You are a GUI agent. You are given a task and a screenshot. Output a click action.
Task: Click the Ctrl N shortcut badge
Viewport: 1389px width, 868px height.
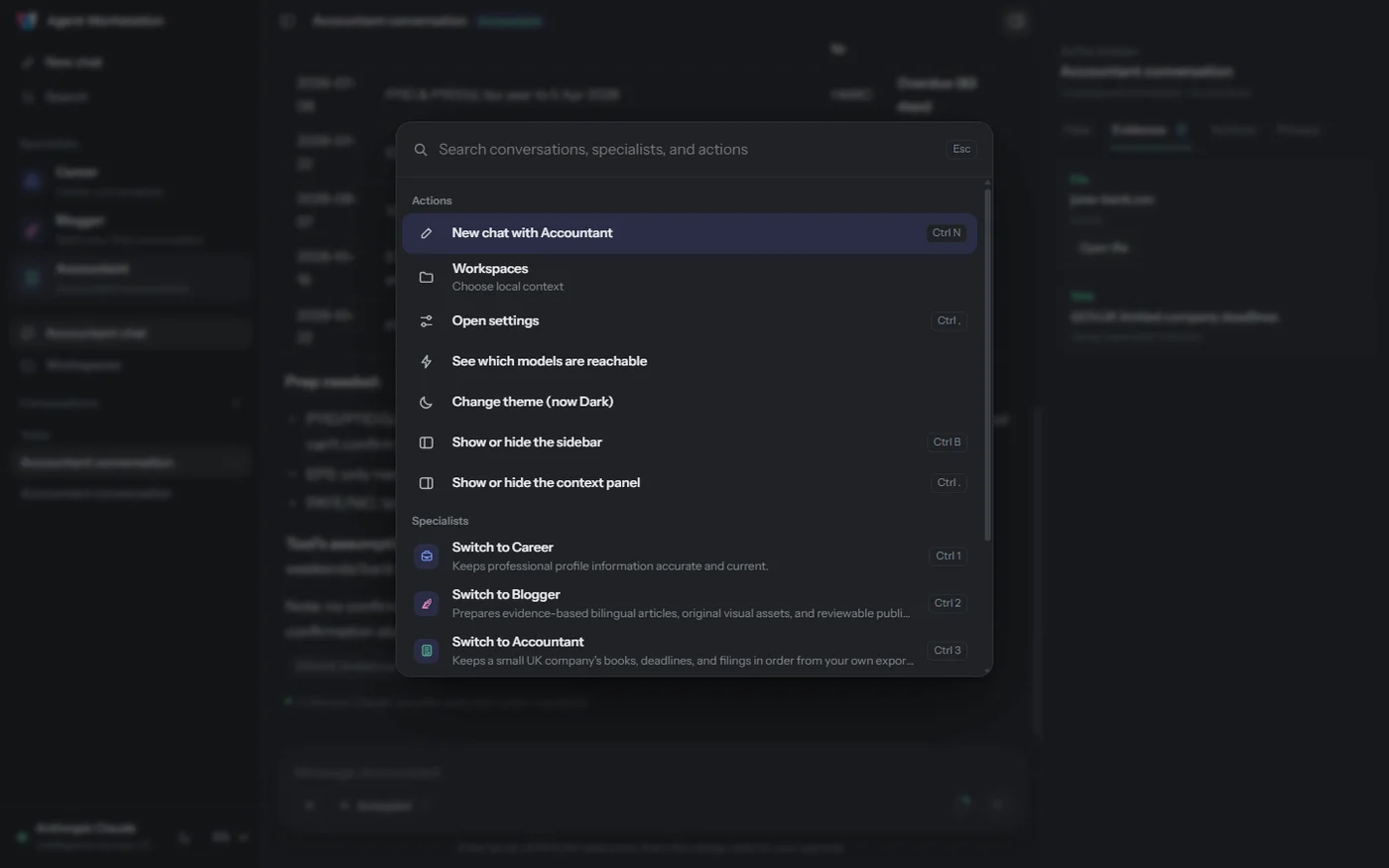[947, 233]
